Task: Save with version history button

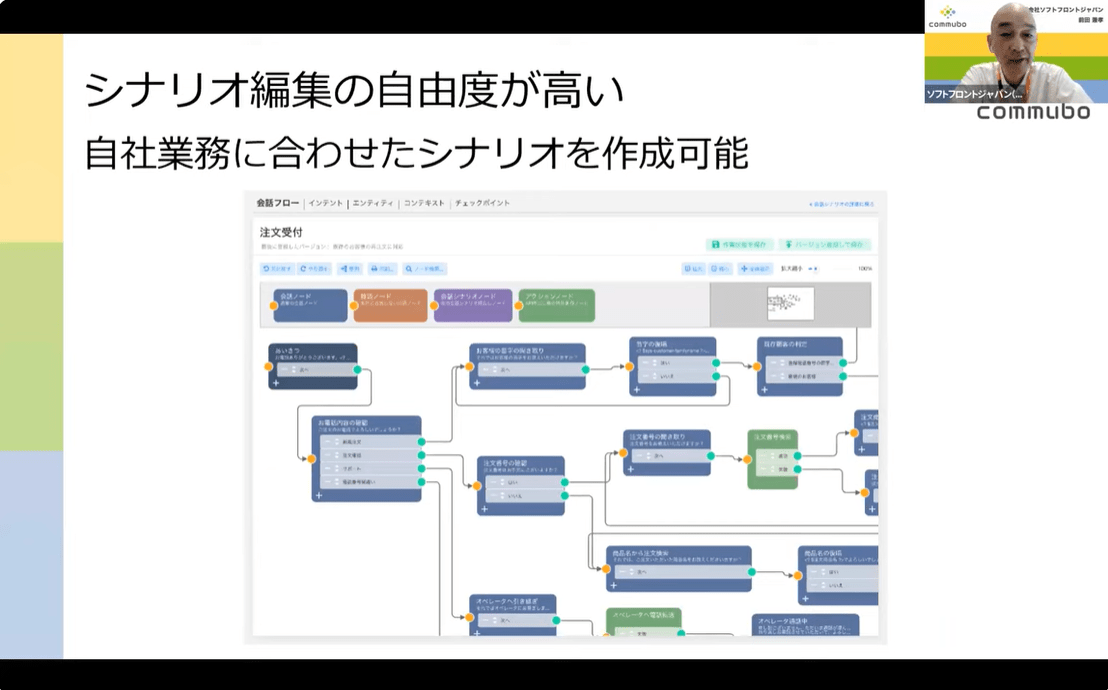Action: tap(825, 245)
